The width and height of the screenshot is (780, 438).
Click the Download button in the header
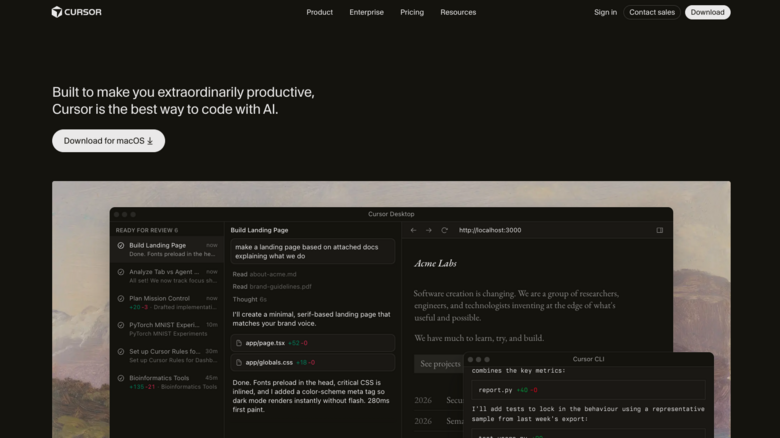click(x=707, y=12)
